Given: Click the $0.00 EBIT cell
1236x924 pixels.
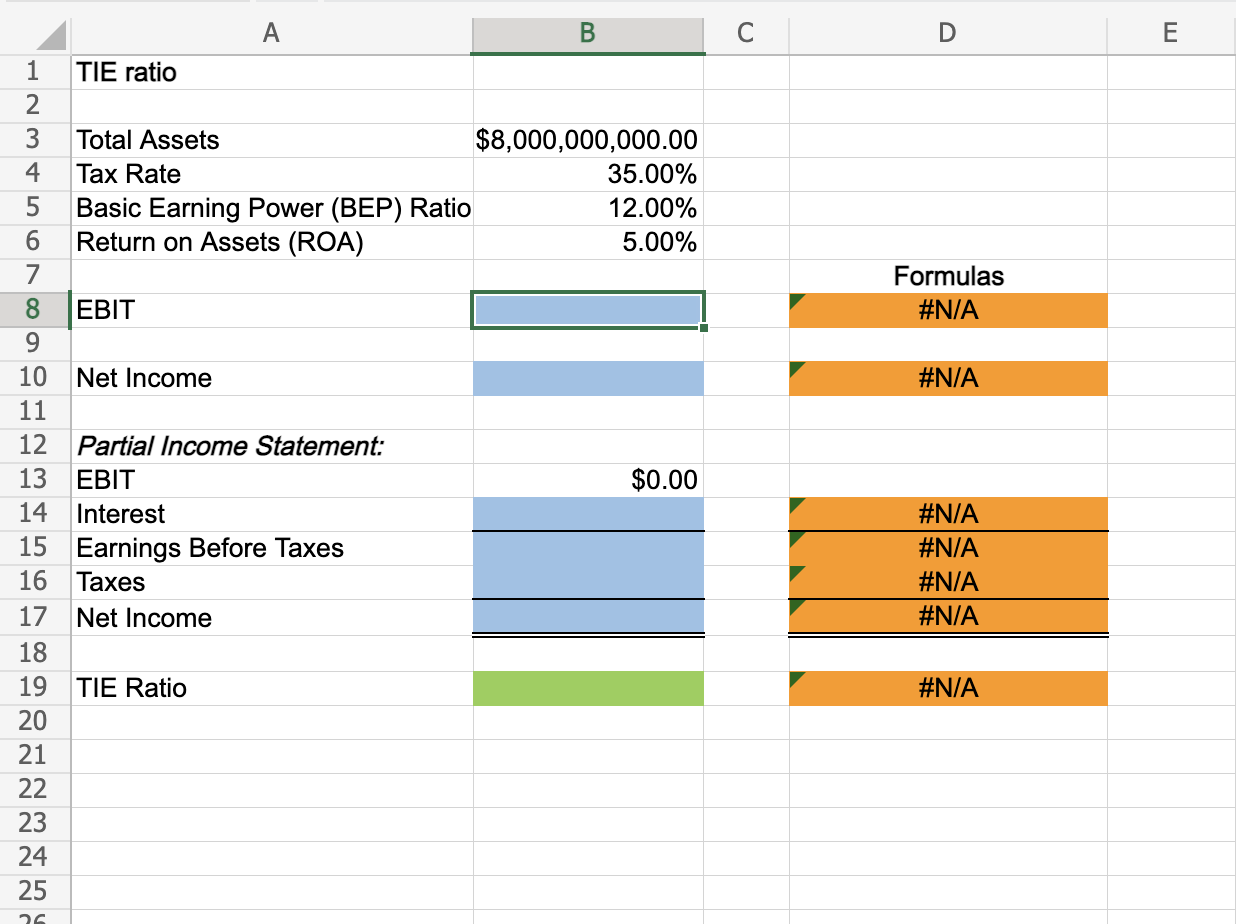Looking at the screenshot, I should 587,480.
